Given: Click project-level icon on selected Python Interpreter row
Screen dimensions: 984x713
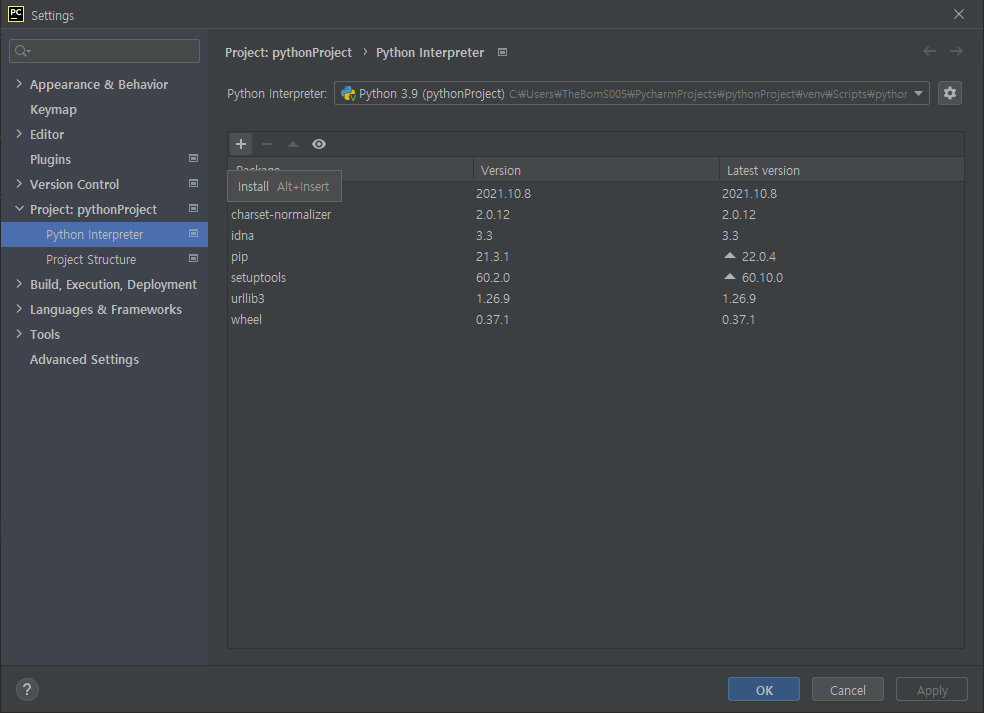Looking at the screenshot, I should (x=193, y=233).
